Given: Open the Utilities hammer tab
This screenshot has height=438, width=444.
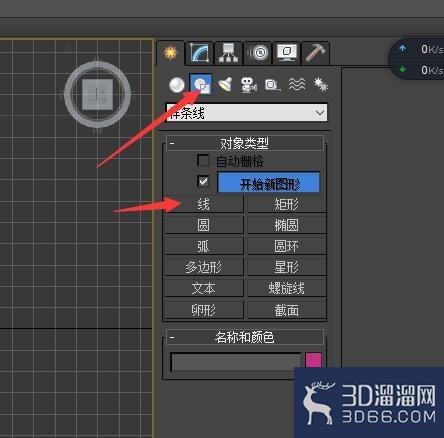Looking at the screenshot, I should pyautogui.click(x=315, y=53).
